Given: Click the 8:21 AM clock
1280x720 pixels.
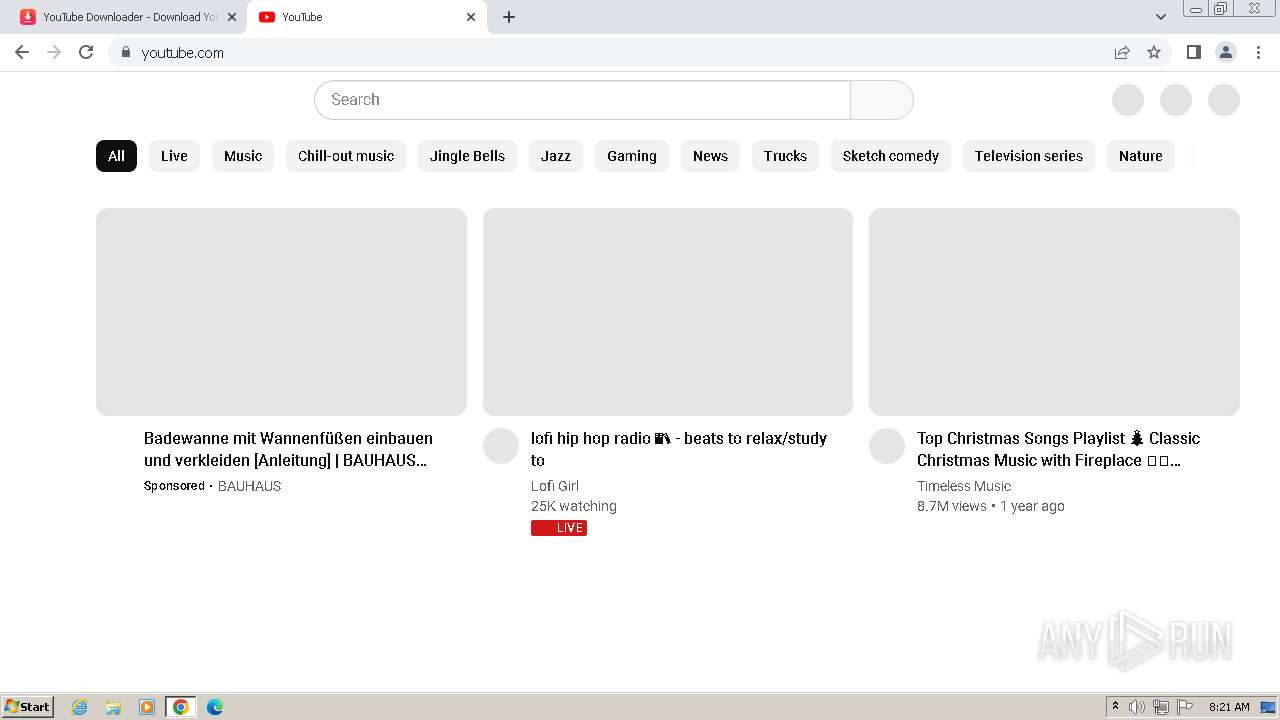Looking at the screenshot, I should (1229, 707).
